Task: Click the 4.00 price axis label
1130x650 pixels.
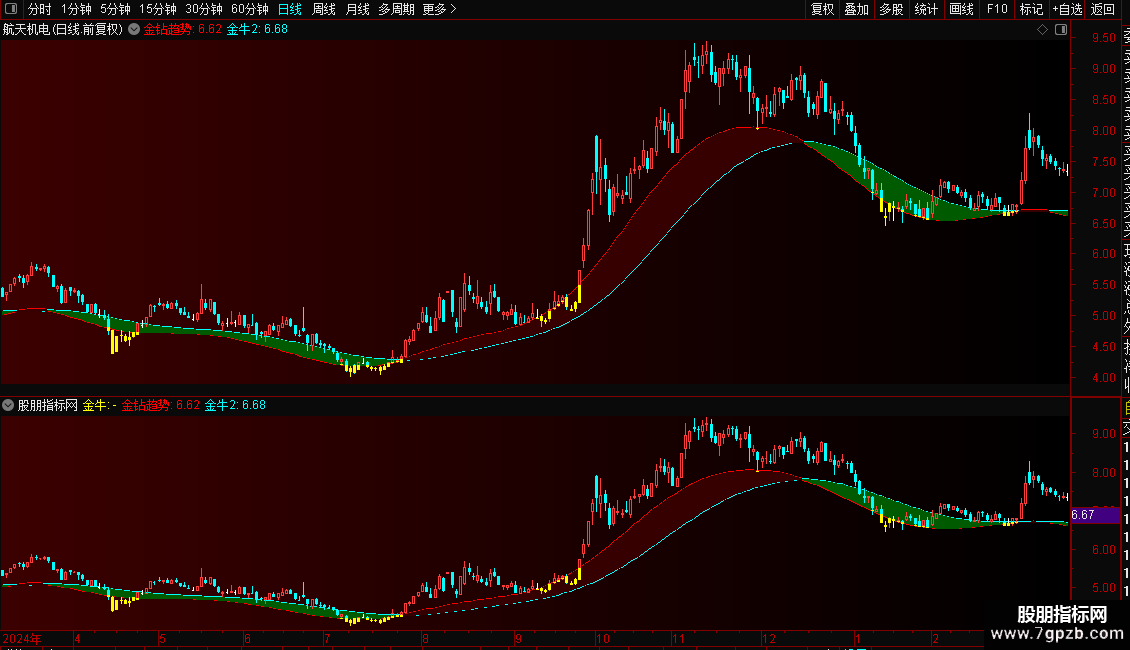Action: click(x=1103, y=378)
